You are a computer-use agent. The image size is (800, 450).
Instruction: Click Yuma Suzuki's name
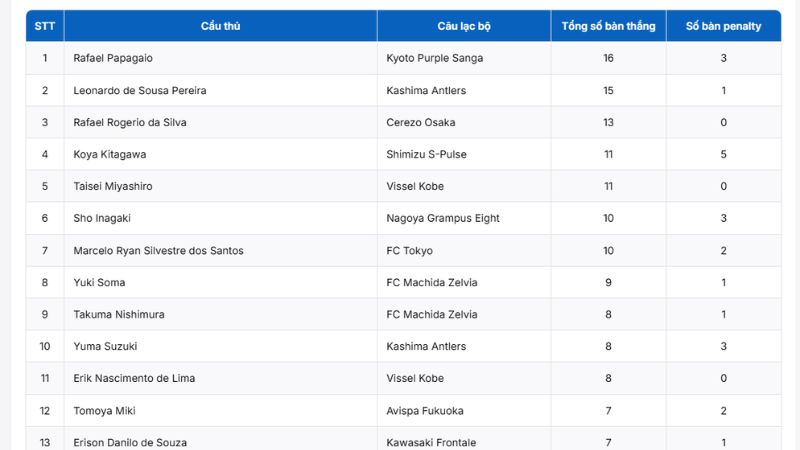[105, 346]
